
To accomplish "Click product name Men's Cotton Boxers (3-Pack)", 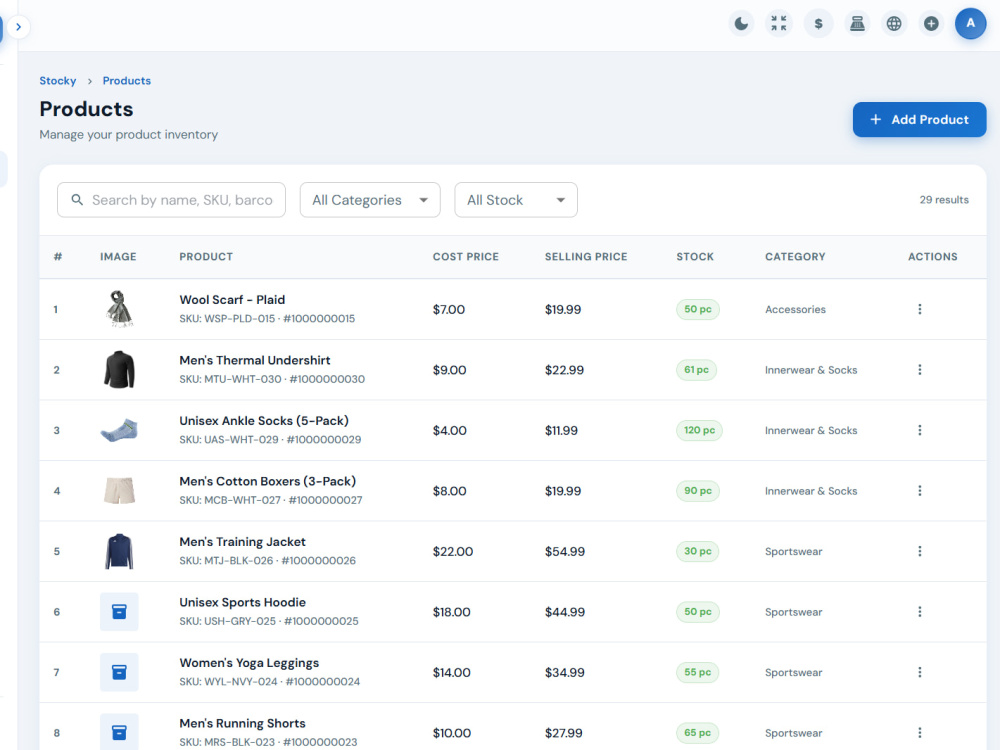I will pyautogui.click(x=267, y=482).
